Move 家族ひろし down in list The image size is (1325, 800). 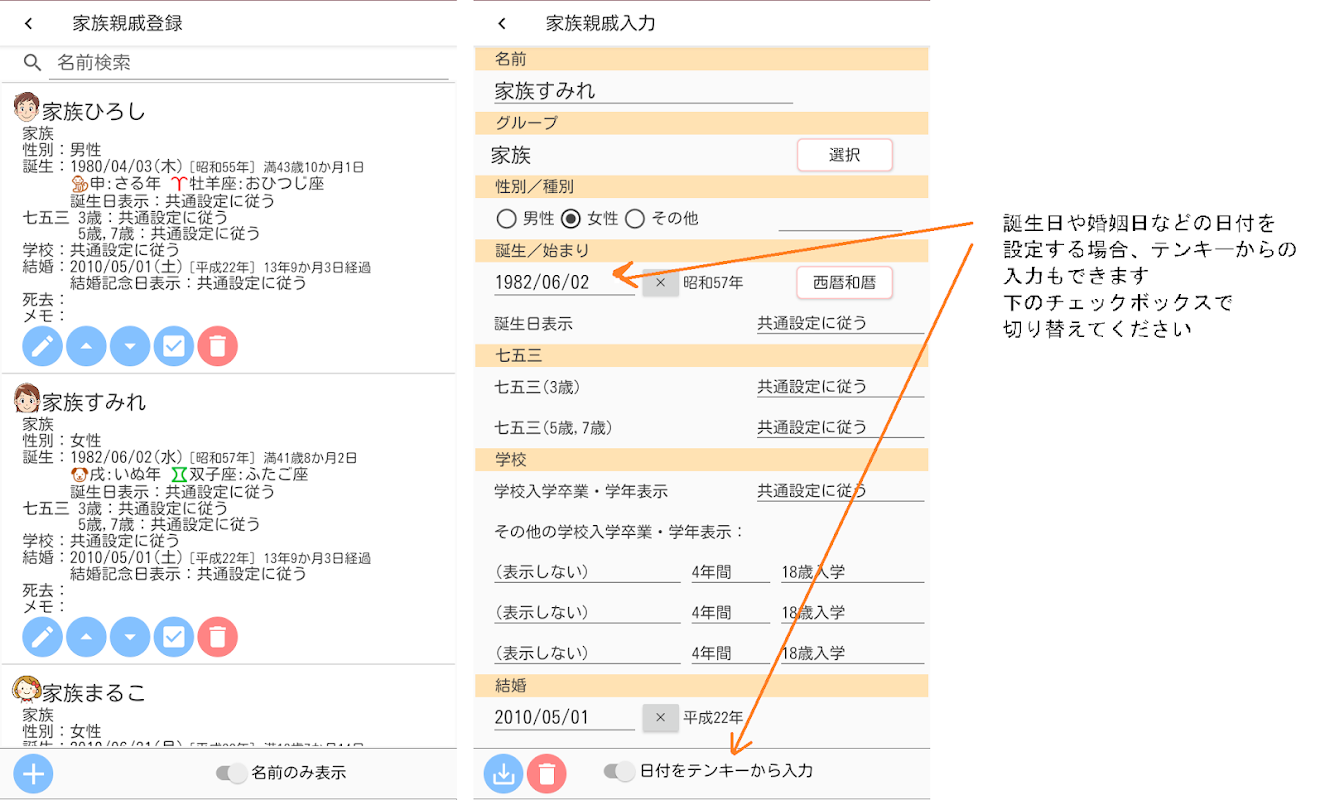(x=130, y=347)
